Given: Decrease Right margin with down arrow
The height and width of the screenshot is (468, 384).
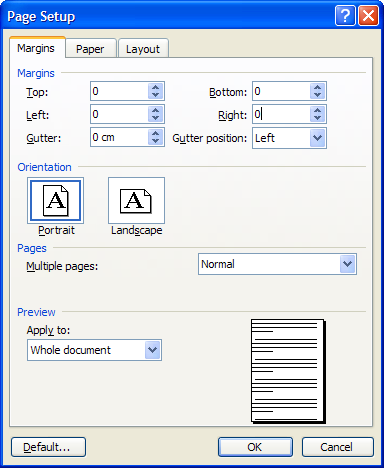Looking at the screenshot, I should tap(317, 118).
